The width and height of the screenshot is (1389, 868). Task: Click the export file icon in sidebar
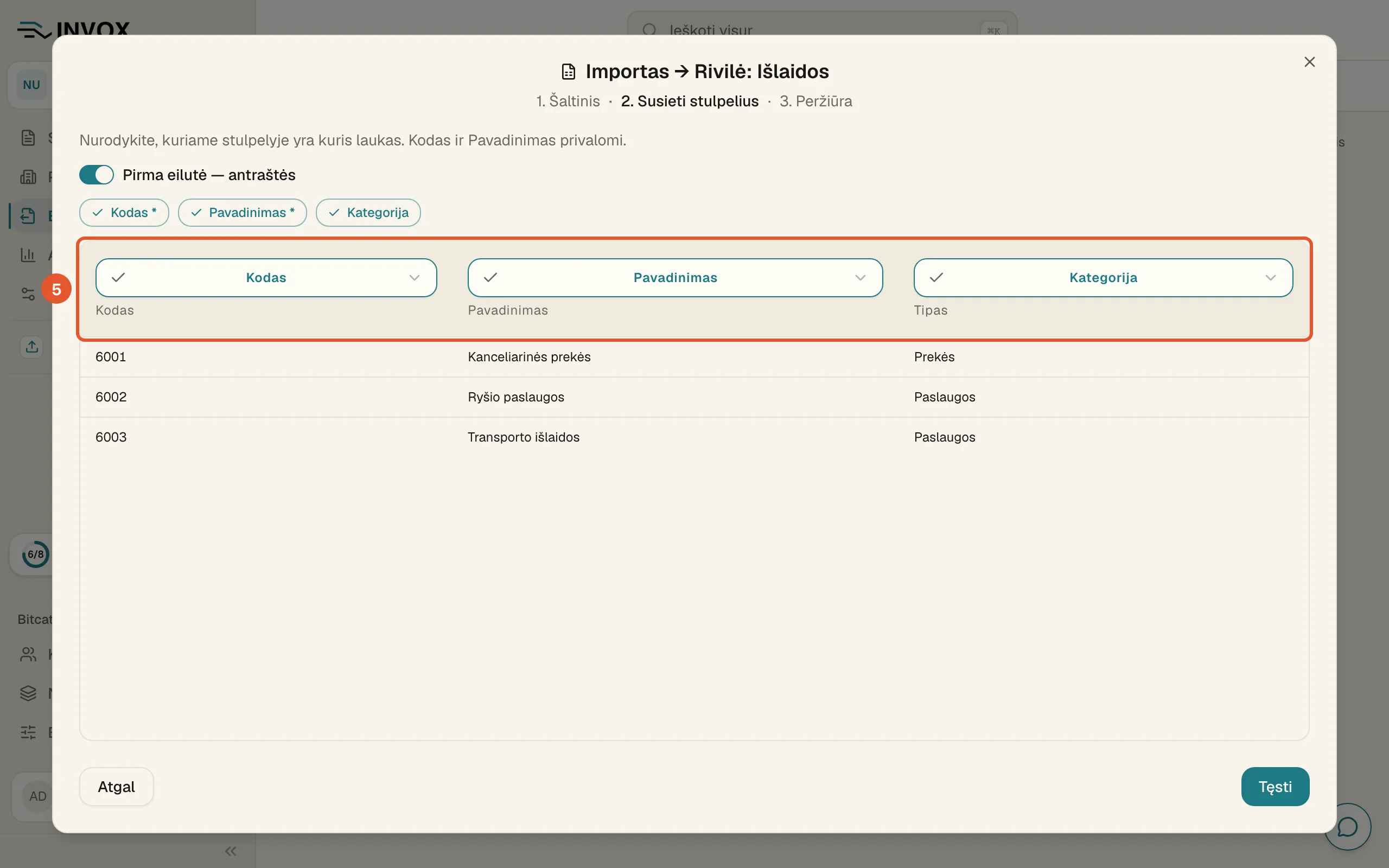[x=28, y=216]
